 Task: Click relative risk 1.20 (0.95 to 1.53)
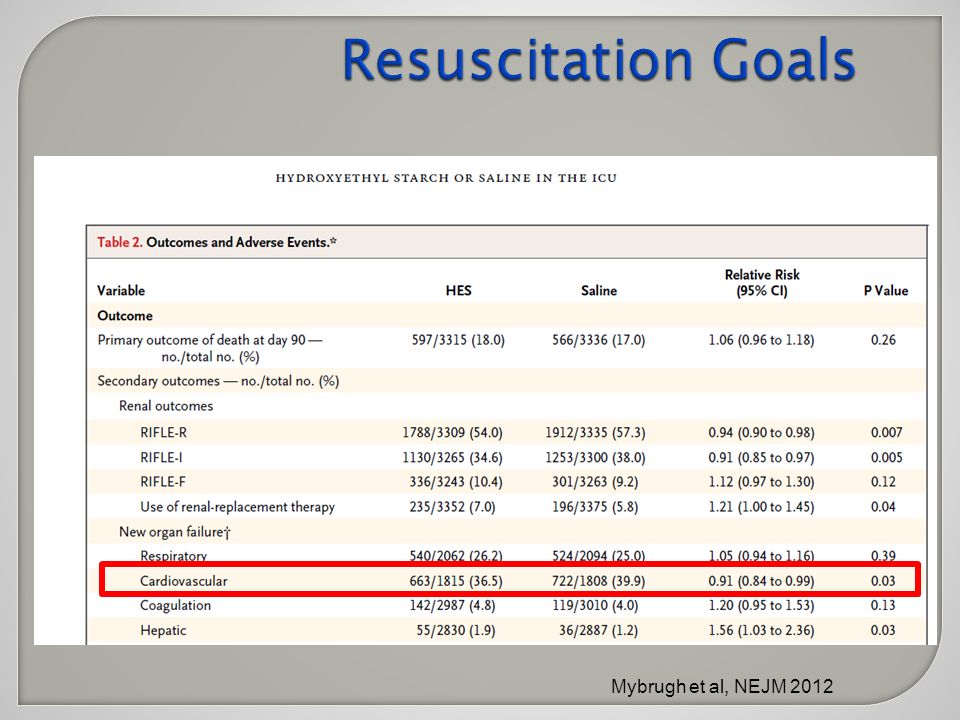(x=761, y=606)
